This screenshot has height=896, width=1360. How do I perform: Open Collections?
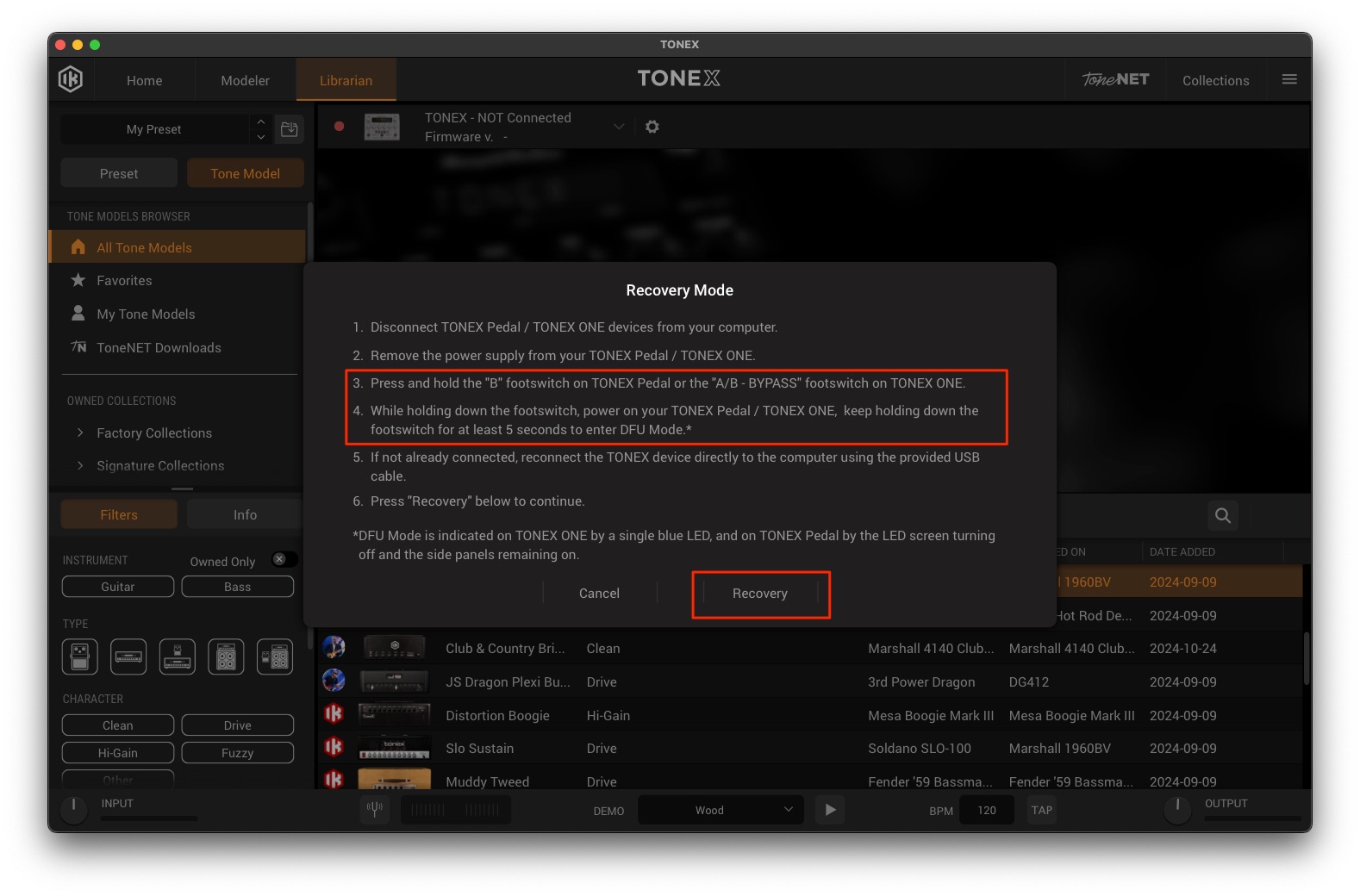(1215, 80)
